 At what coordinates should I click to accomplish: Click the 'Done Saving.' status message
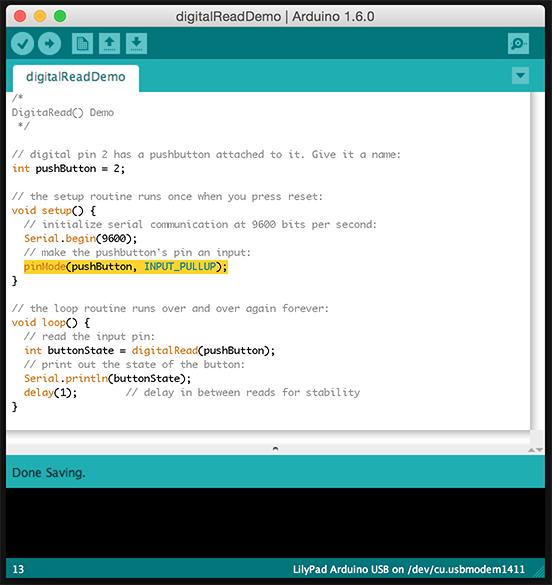(49, 473)
